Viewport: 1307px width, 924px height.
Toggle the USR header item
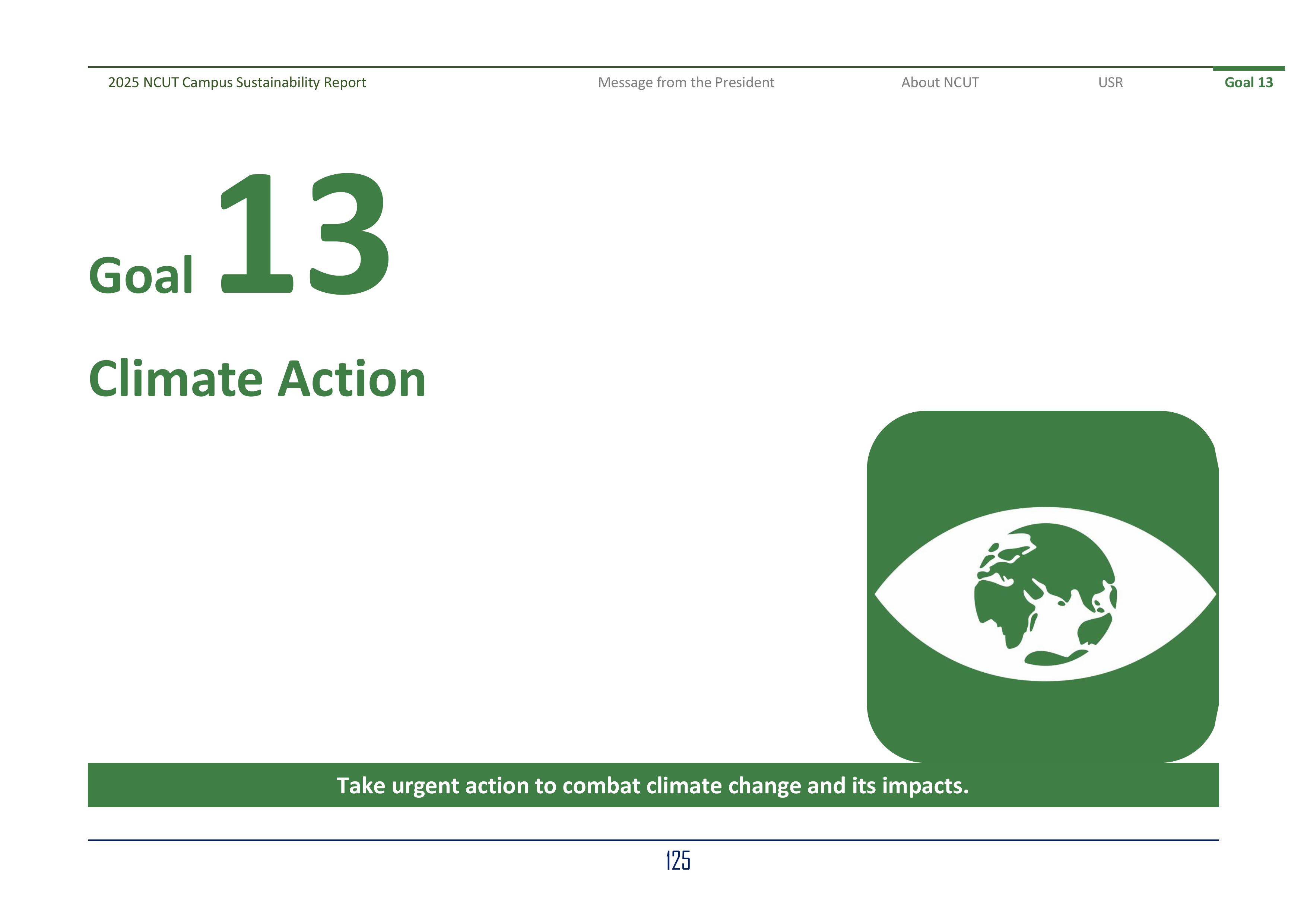(x=1109, y=82)
